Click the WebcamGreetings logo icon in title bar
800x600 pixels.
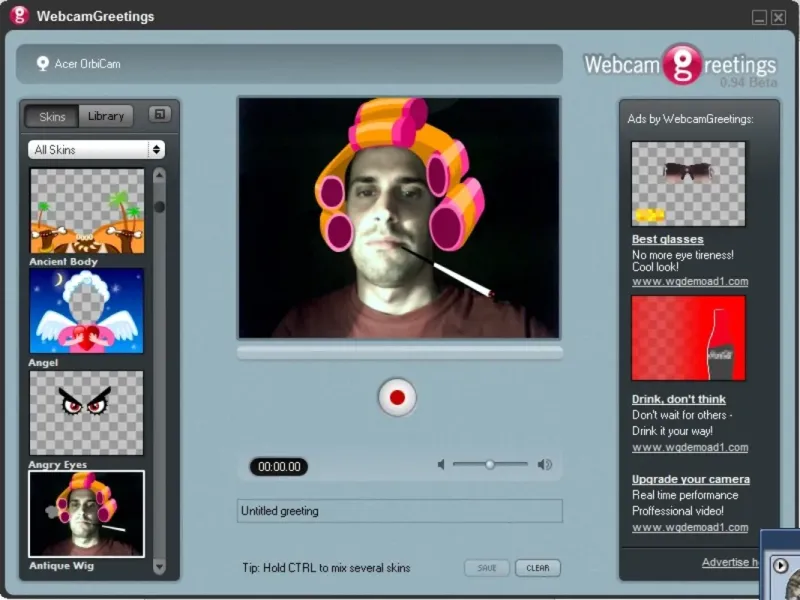point(18,16)
